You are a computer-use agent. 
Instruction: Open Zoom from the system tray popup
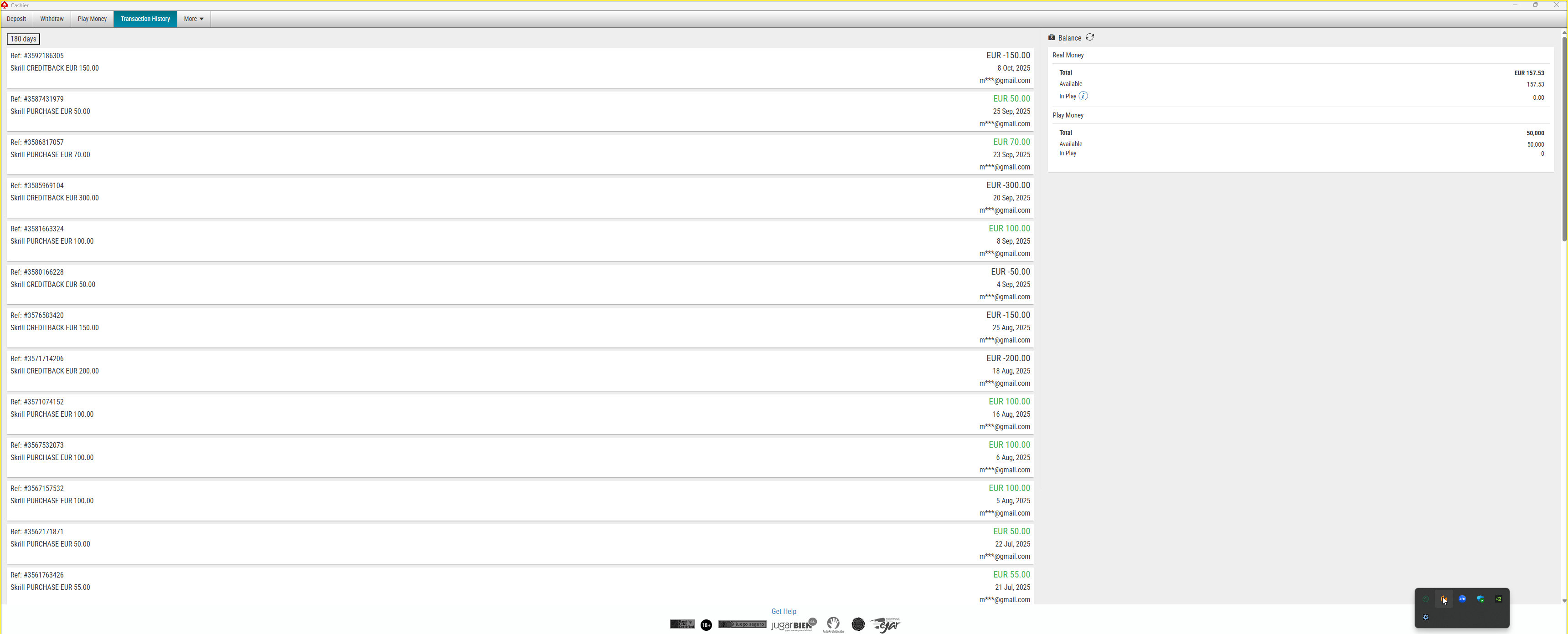point(1462,599)
